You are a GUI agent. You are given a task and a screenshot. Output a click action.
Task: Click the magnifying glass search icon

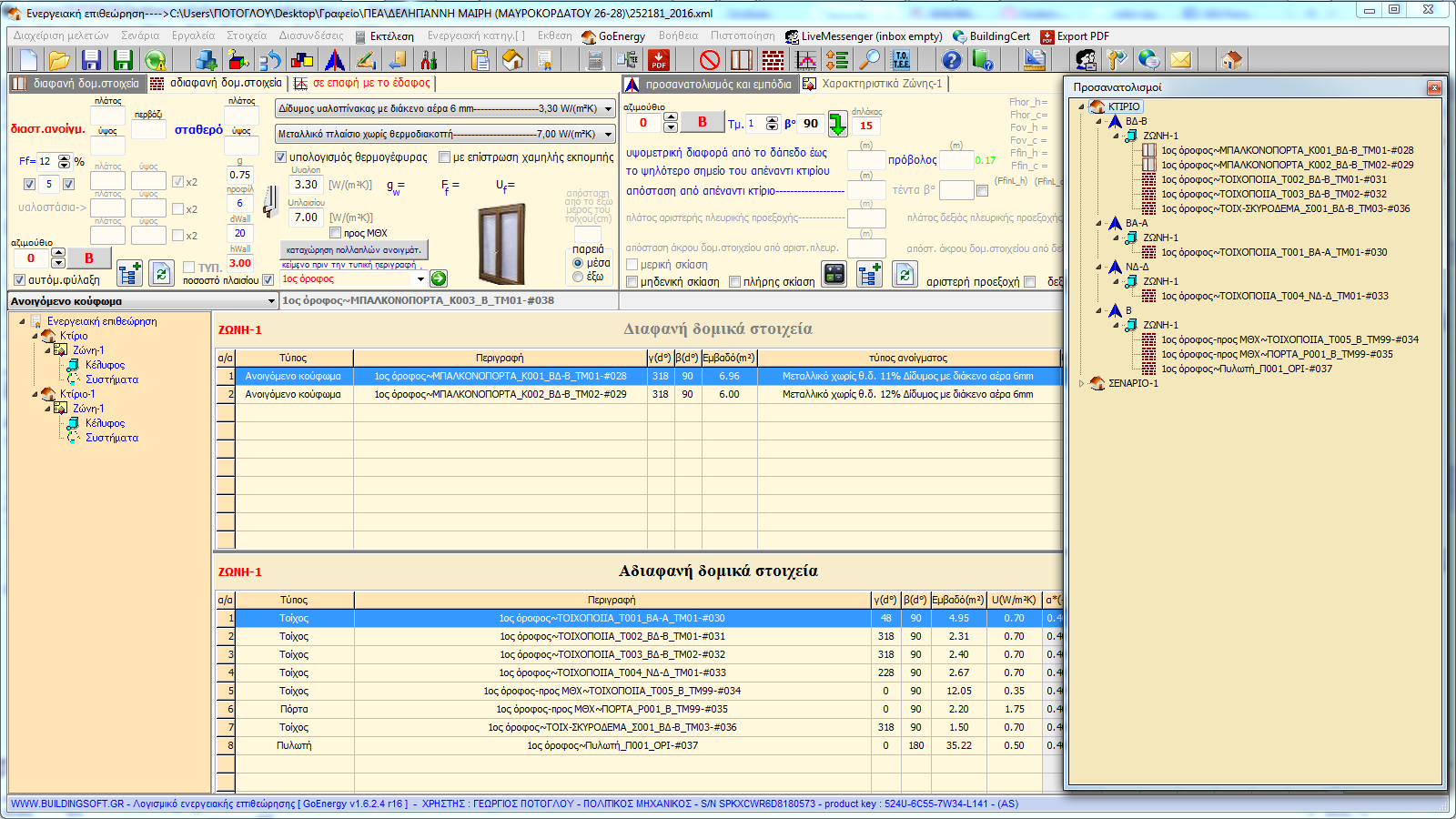pyautogui.click(x=871, y=60)
